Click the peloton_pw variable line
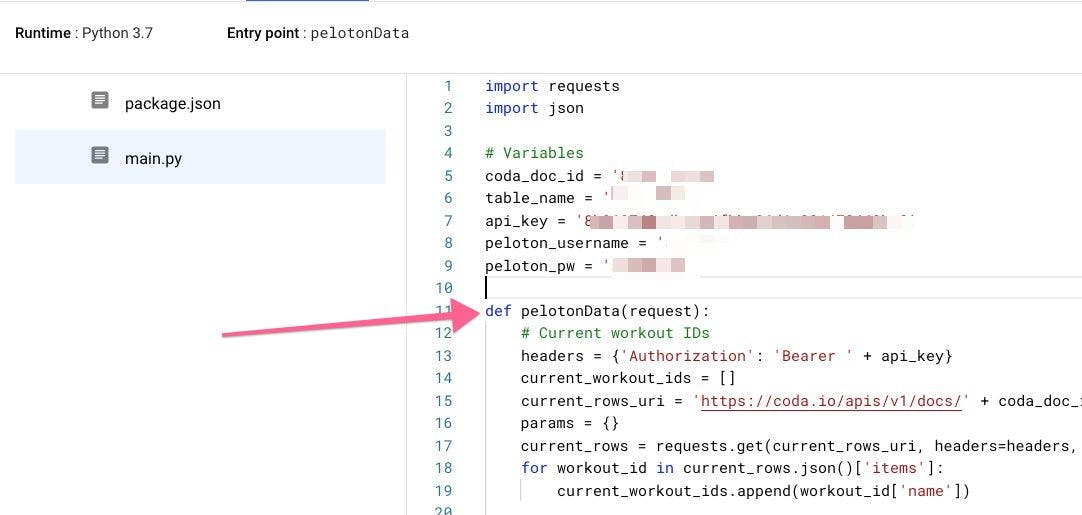Viewport: 1082px width, 515px height. point(539,266)
